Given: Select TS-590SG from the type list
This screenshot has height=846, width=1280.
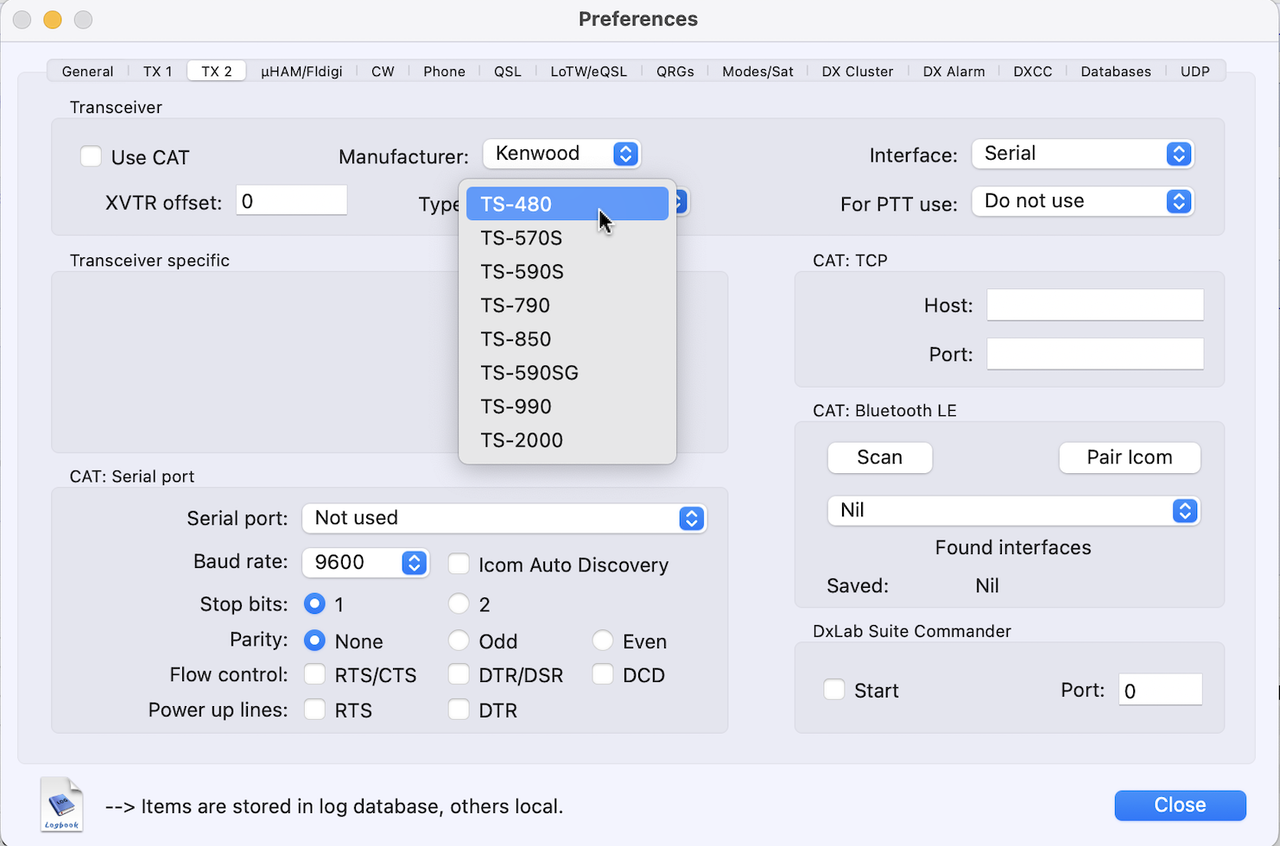Looking at the screenshot, I should coord(529,373).
